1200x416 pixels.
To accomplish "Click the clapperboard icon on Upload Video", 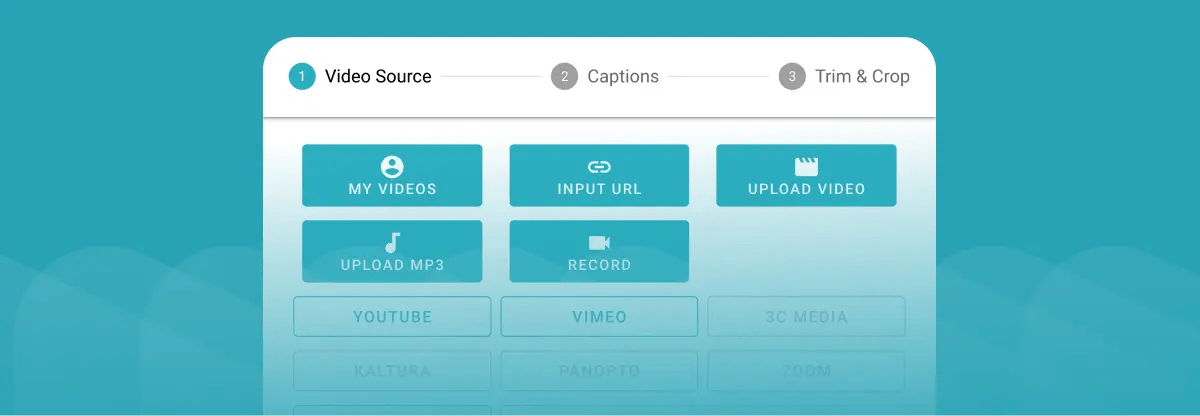I will click(x=806, y=167).
